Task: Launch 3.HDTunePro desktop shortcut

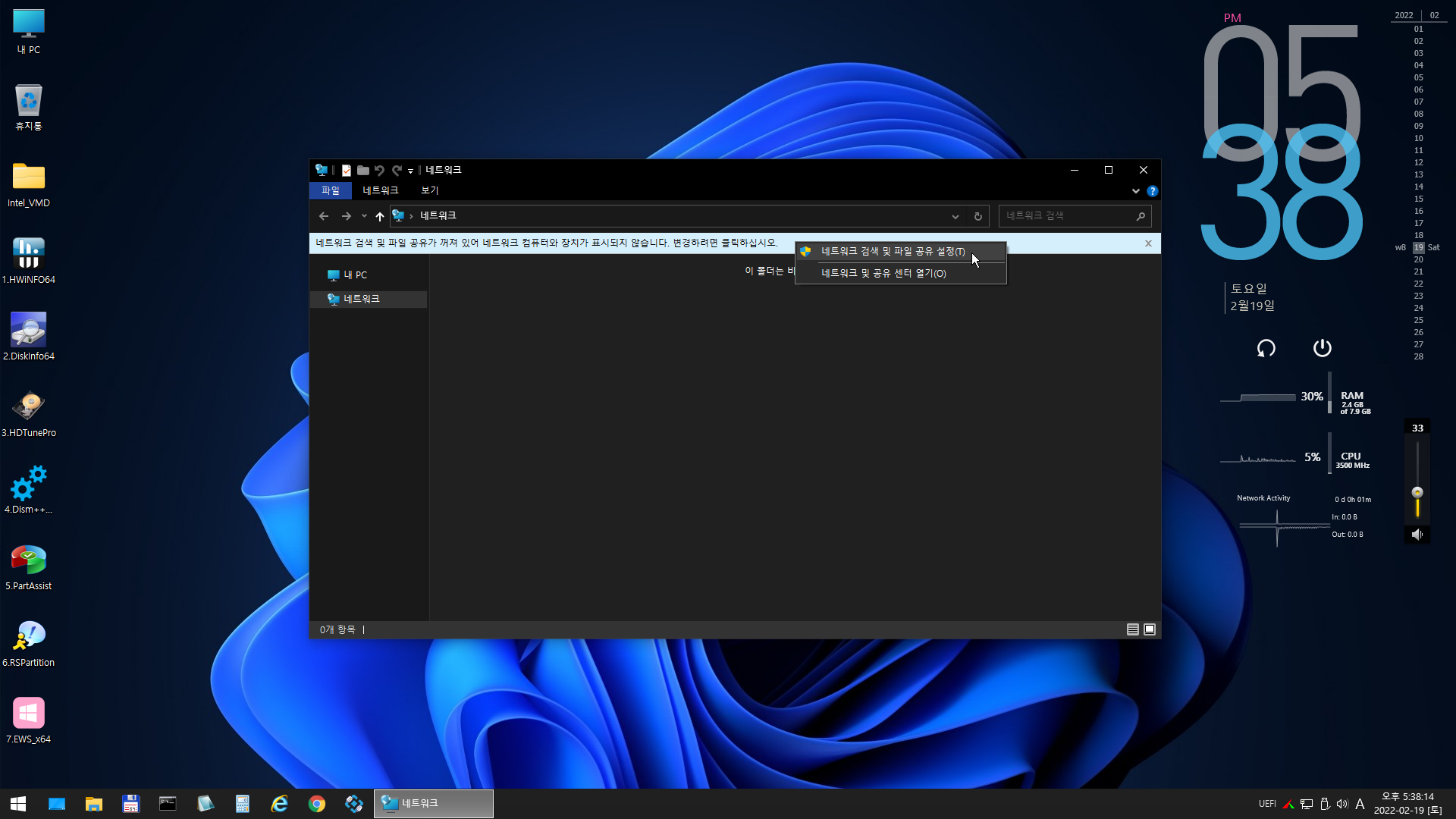Action: (x=29, y=414)
